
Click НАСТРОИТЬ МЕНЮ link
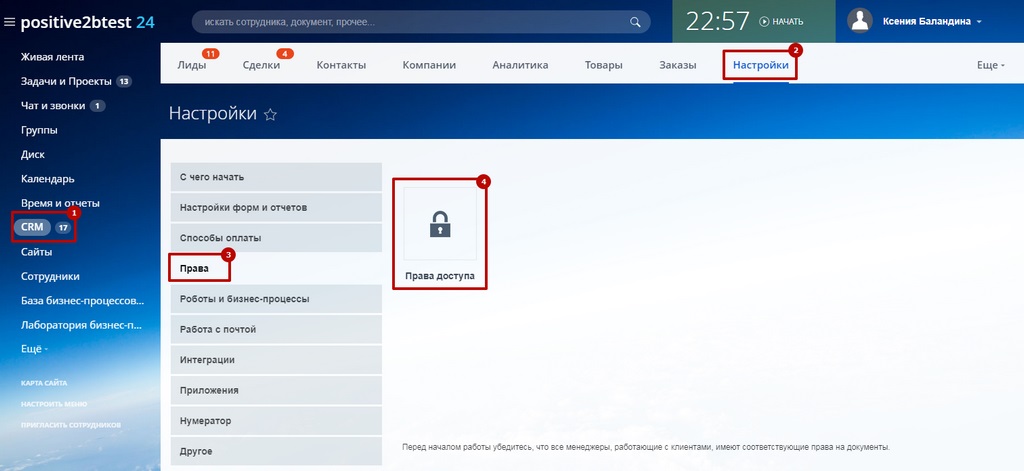pyautogui.click(x=54, y=404)
